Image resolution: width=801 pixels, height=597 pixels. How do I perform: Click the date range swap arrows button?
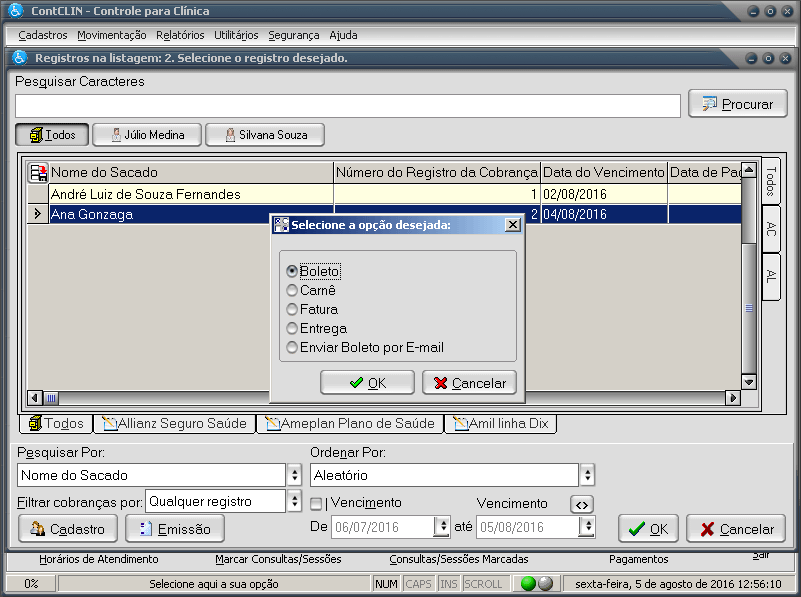click(582, 505)
